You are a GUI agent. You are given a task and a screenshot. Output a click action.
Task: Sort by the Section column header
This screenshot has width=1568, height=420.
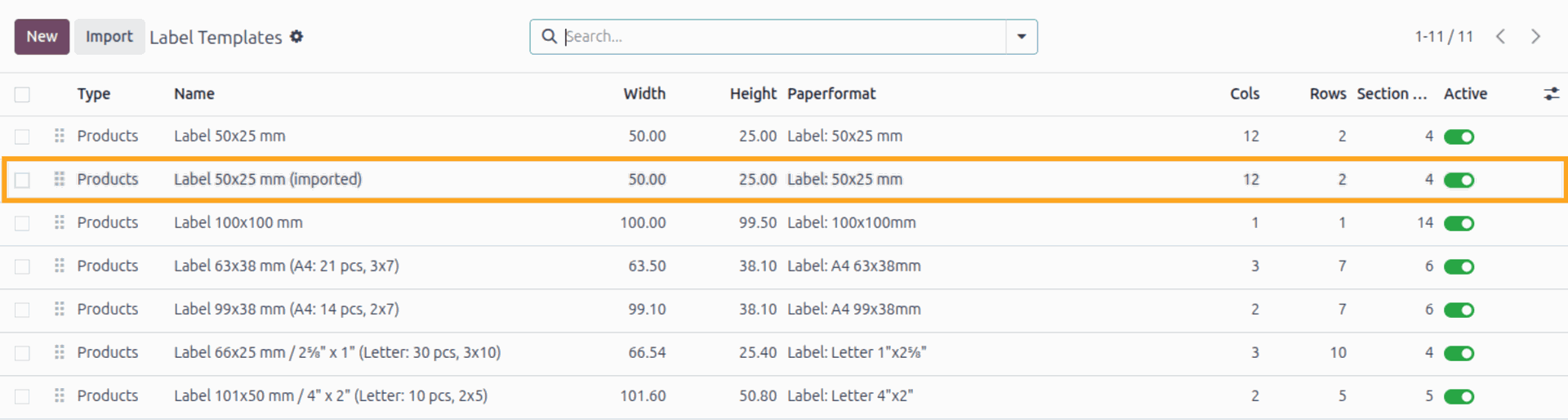[1392, 94]
